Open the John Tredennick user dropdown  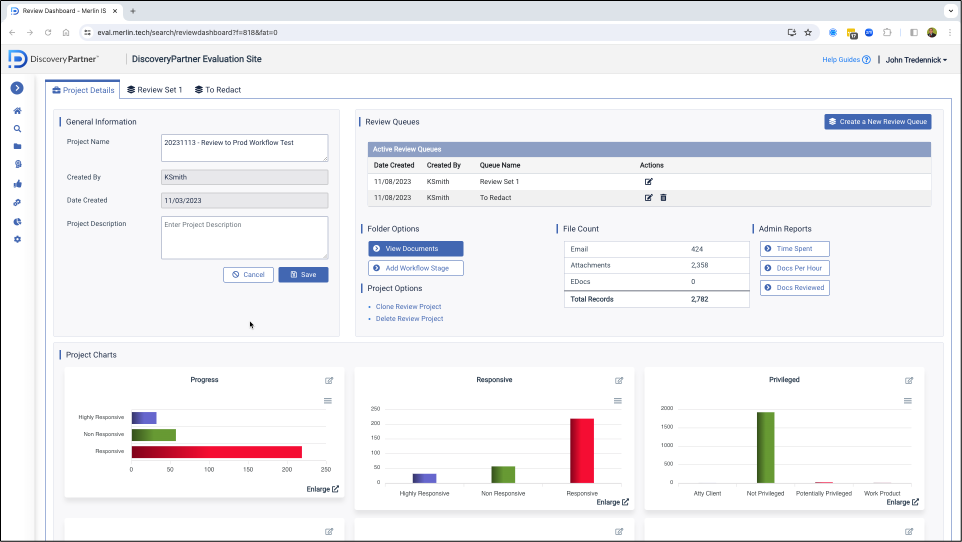[916, 60]
